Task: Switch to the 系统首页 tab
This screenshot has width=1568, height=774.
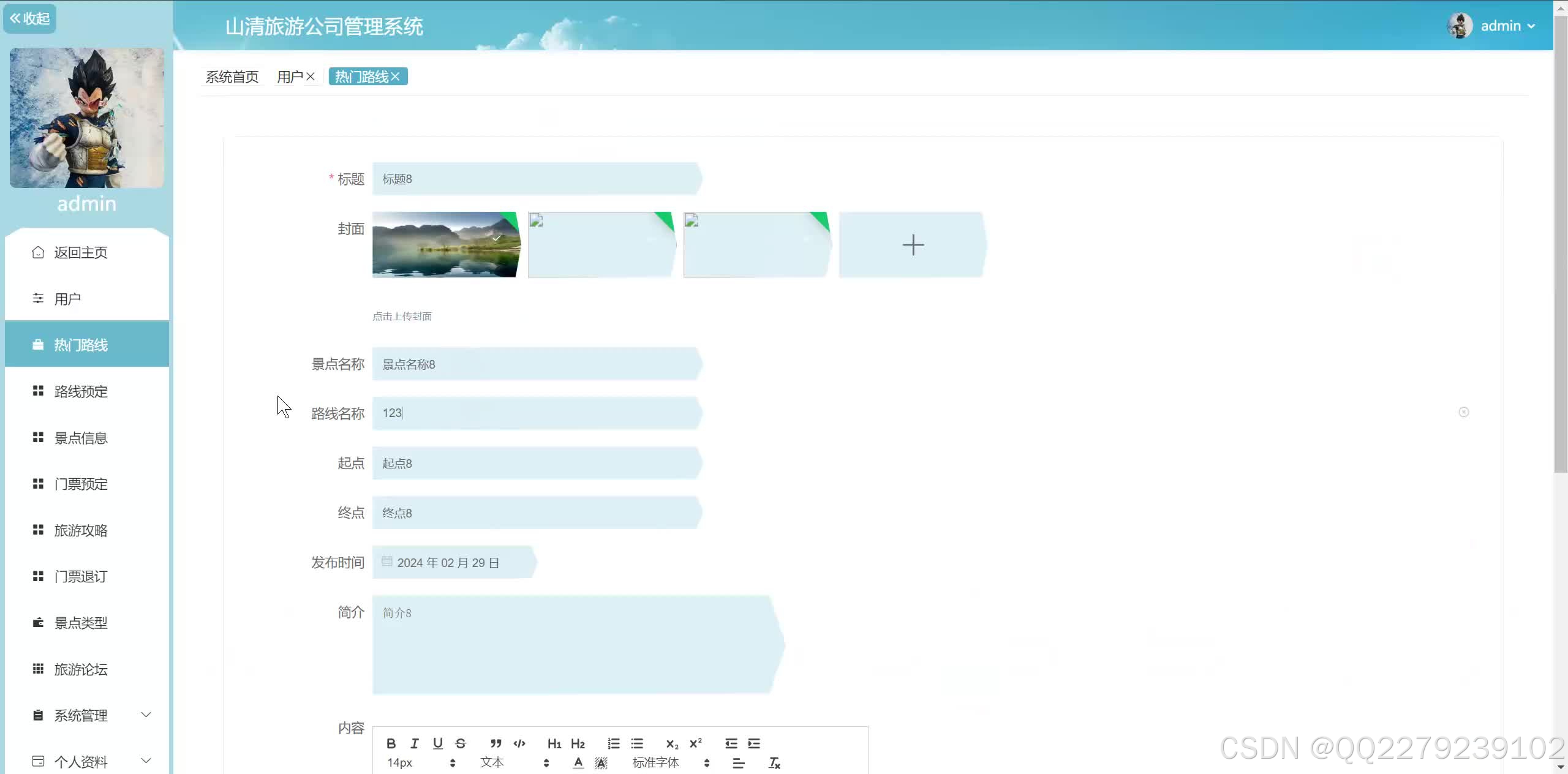Action: pos(232,77)
